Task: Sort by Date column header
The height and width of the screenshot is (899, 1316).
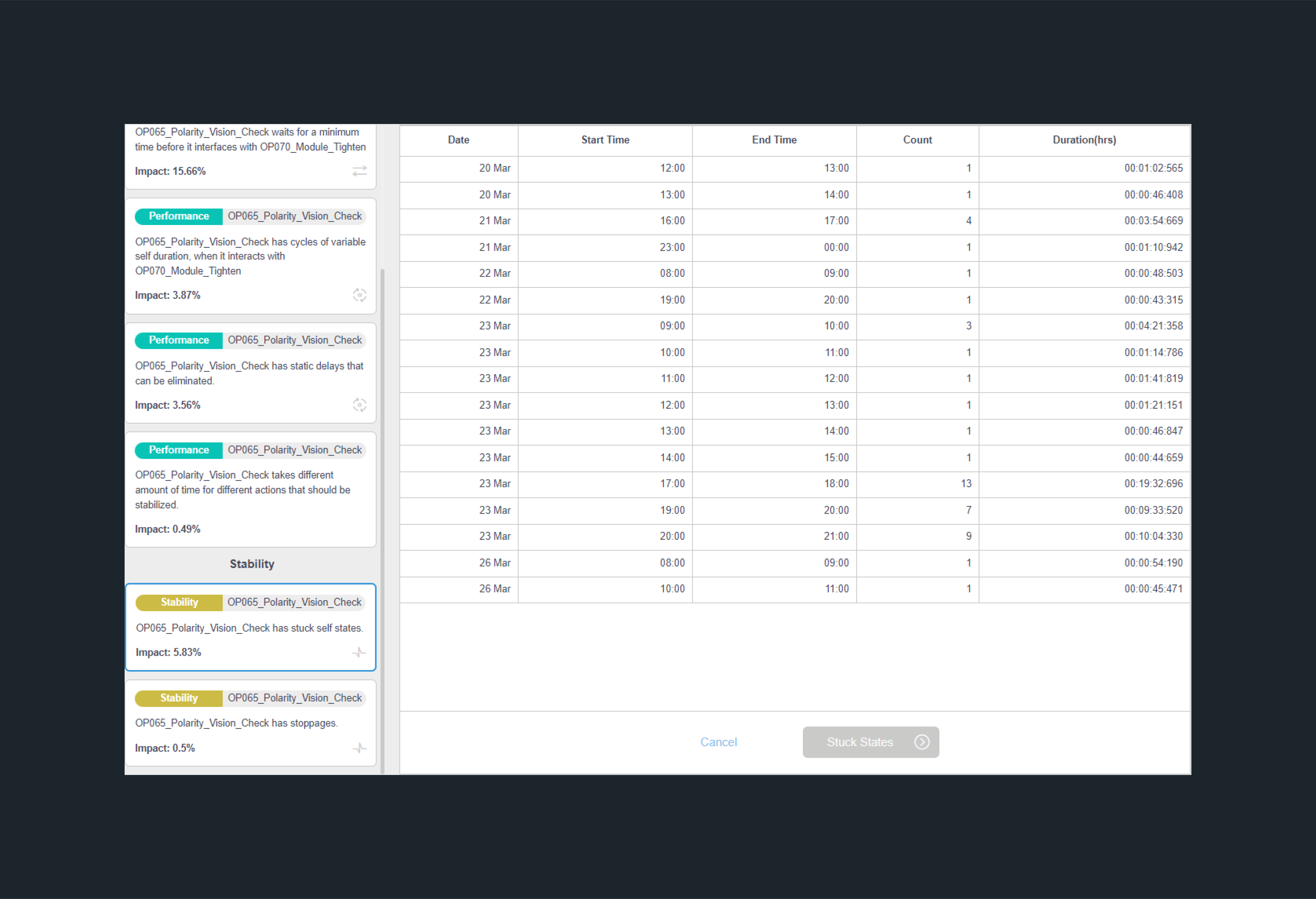Action: click(458, 140)
